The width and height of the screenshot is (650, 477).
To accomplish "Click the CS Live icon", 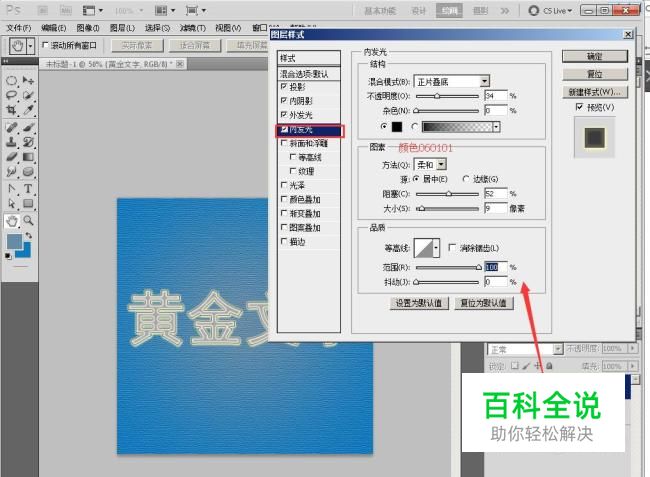I will (534, 10).
